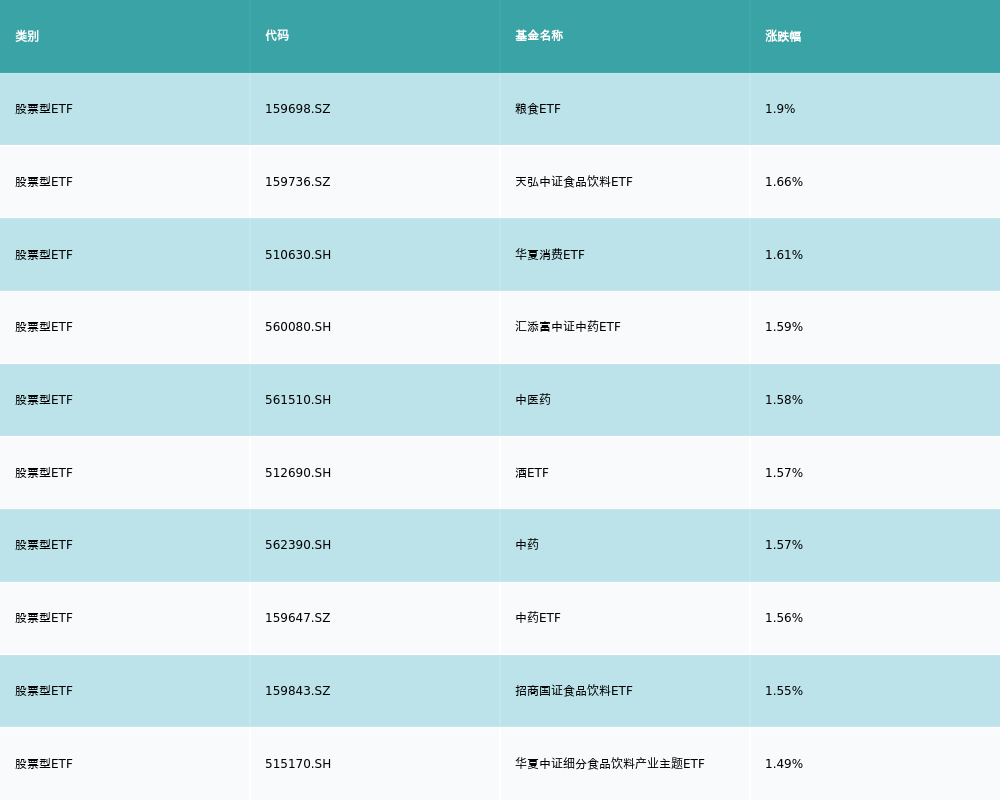Click fund name 中药ETF in the 159647.SZ row
The height and width of the screenshot is (800, 1000).
click(538, 618)
